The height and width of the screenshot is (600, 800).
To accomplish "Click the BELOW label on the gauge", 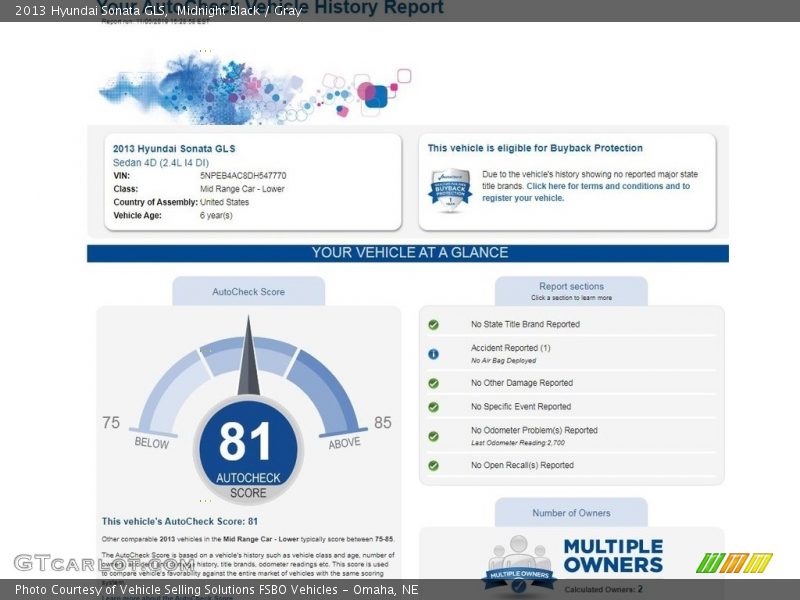I will coord(152,443).
